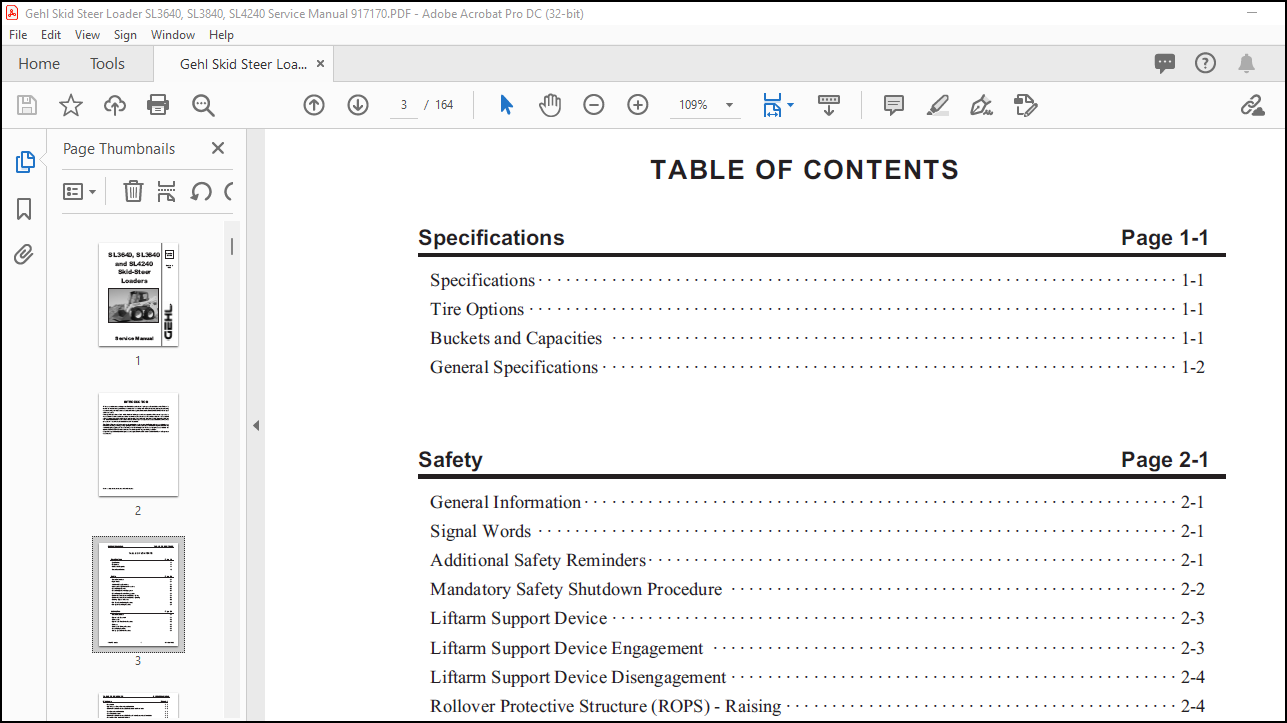Image resolution: width=1287 pixels, height=723 pixels.
Task: Select page 3 table of contents thumbnail
Action: (138, 594)
